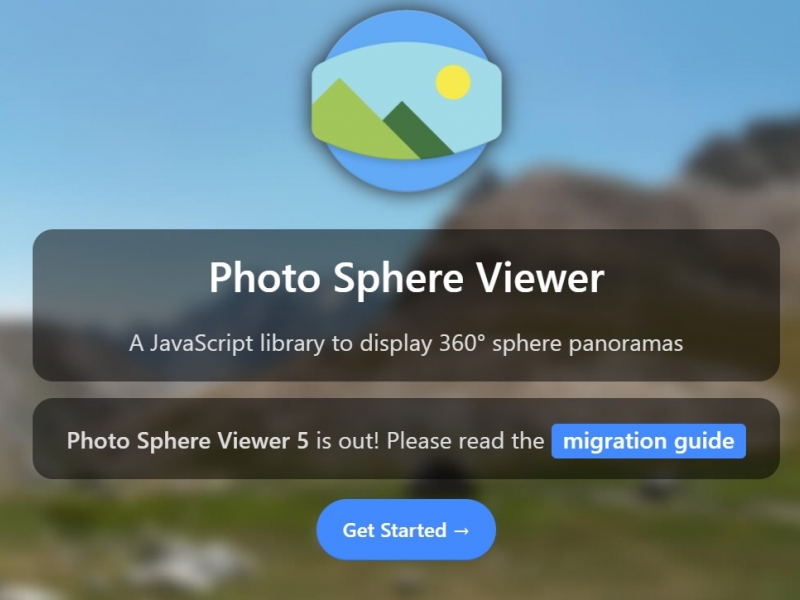Click the dark green mountain in logo
The image size is (800, 600).
click(x=417, y=130)
